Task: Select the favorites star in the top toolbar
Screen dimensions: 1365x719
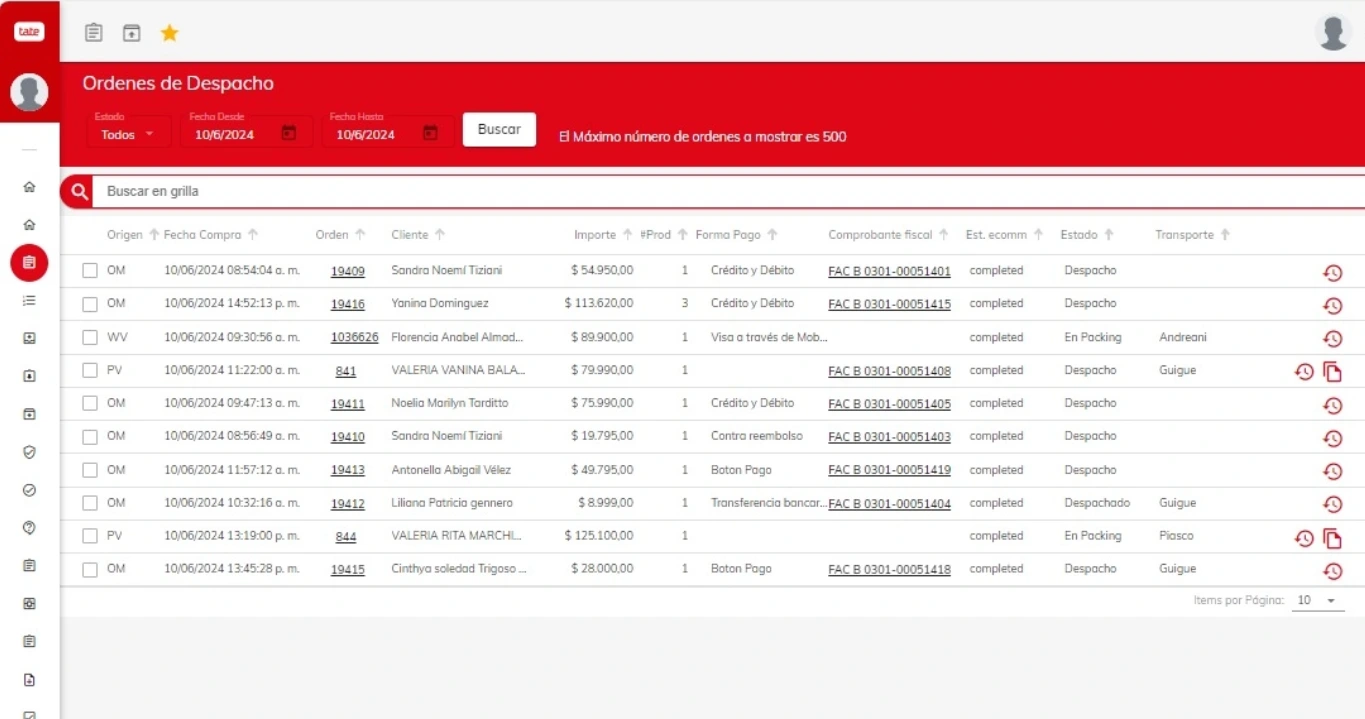Action: [x=170, y=32]
